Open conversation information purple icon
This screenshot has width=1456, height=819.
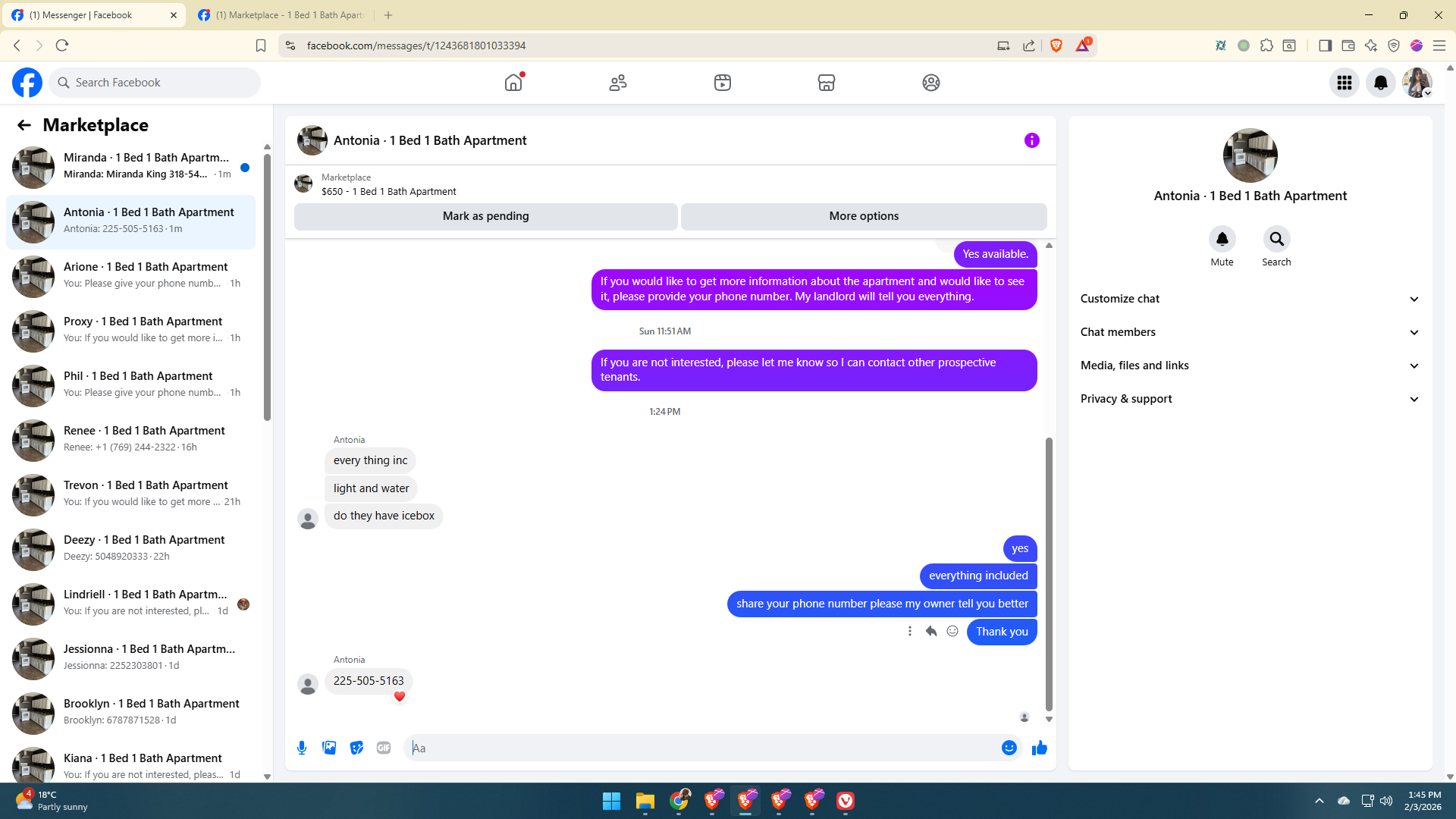coord(1031,140)
